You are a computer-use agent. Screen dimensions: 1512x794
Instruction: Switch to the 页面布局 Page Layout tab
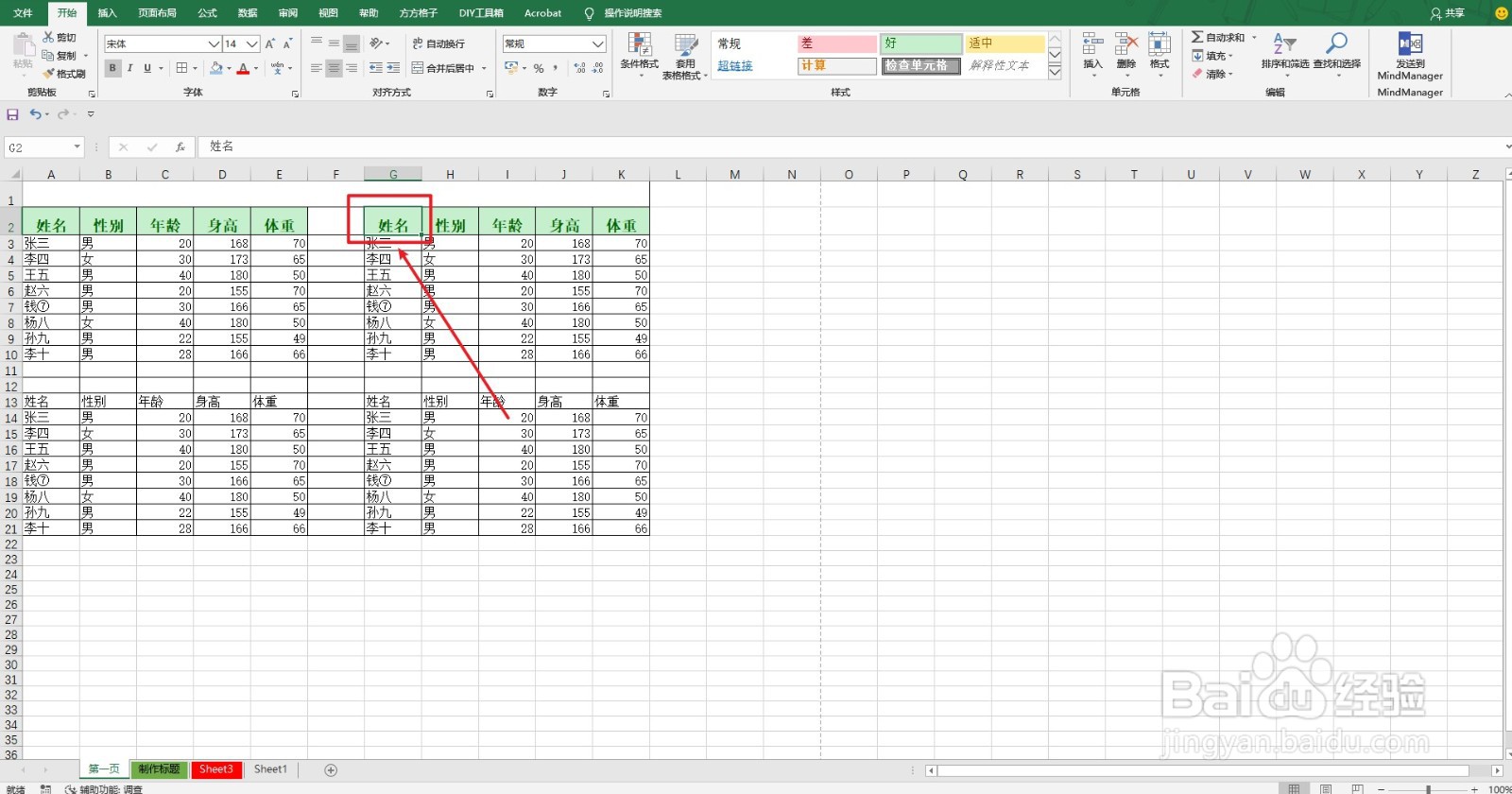point(157,13)
